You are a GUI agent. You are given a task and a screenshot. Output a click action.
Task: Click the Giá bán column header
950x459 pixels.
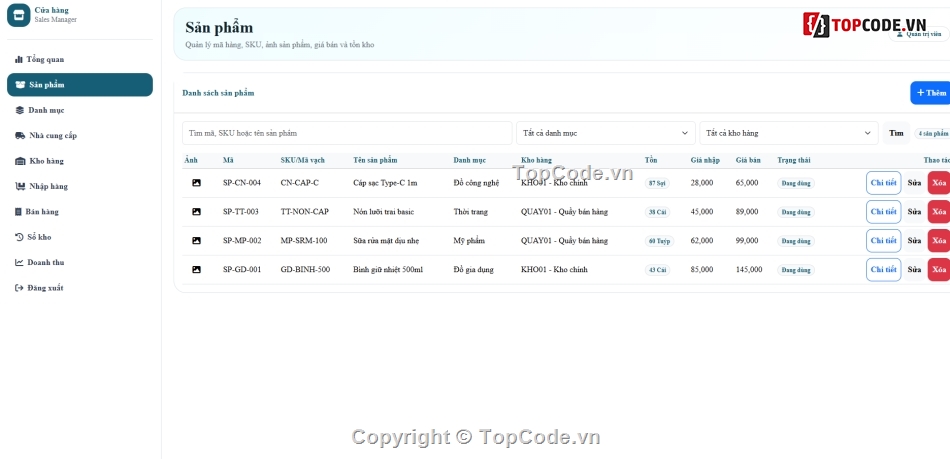pyautogui.click(x=748, y=160)
